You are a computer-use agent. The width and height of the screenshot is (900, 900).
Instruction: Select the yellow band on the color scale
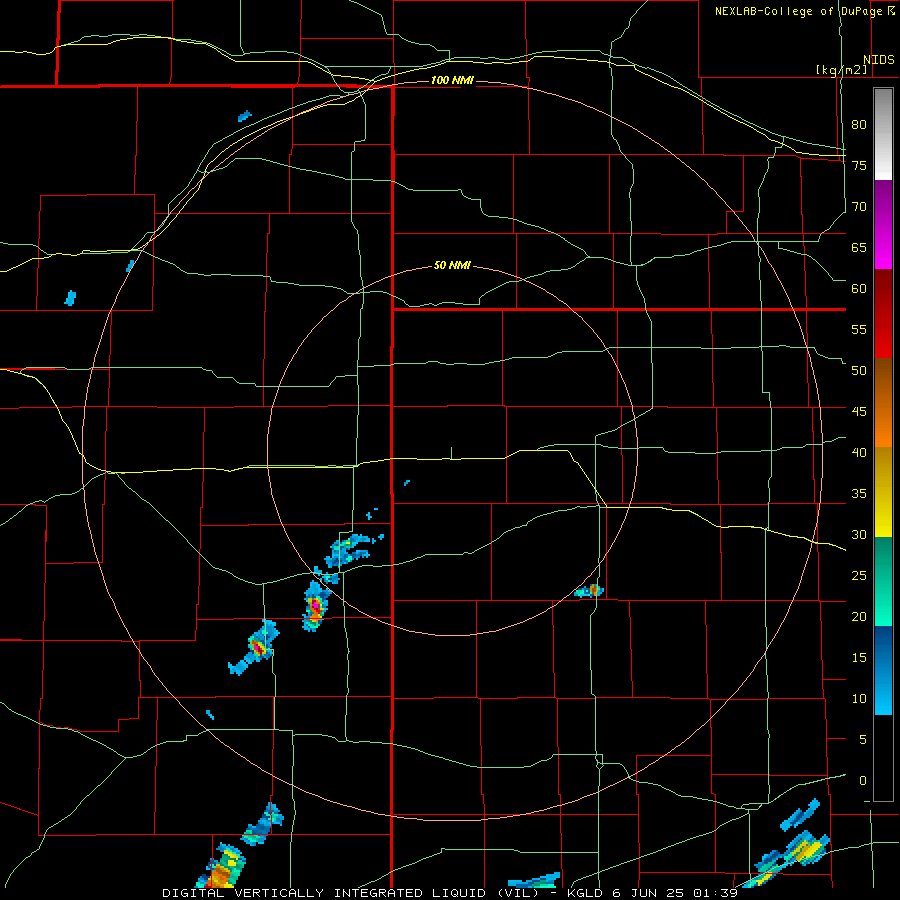click(883, 492)
